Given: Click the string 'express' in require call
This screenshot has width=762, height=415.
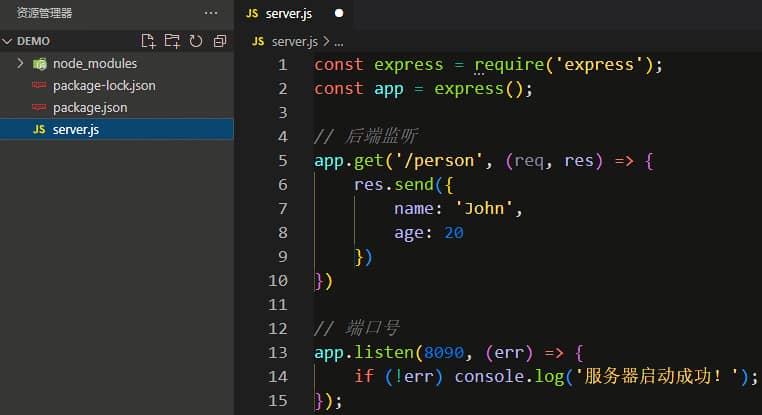Looking at the screenshot, I should pyautogui.click(x=599, y=65).
